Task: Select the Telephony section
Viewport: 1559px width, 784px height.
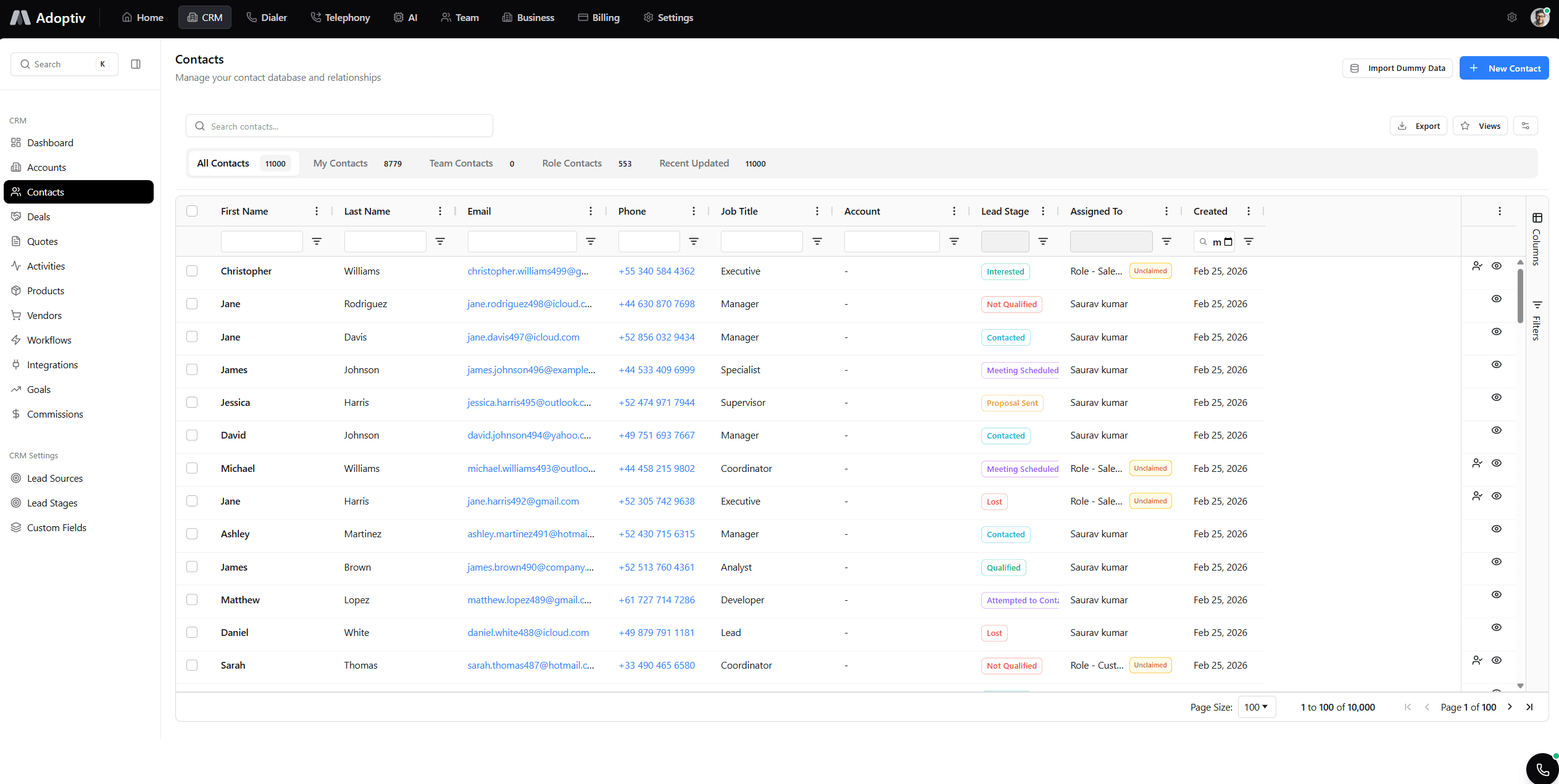Action: click(340, 17)
